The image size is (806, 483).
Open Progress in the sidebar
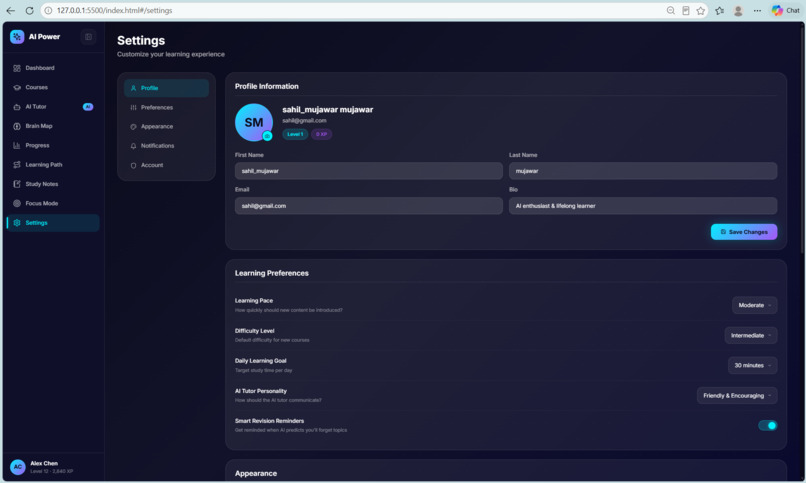tap(53, 145)
